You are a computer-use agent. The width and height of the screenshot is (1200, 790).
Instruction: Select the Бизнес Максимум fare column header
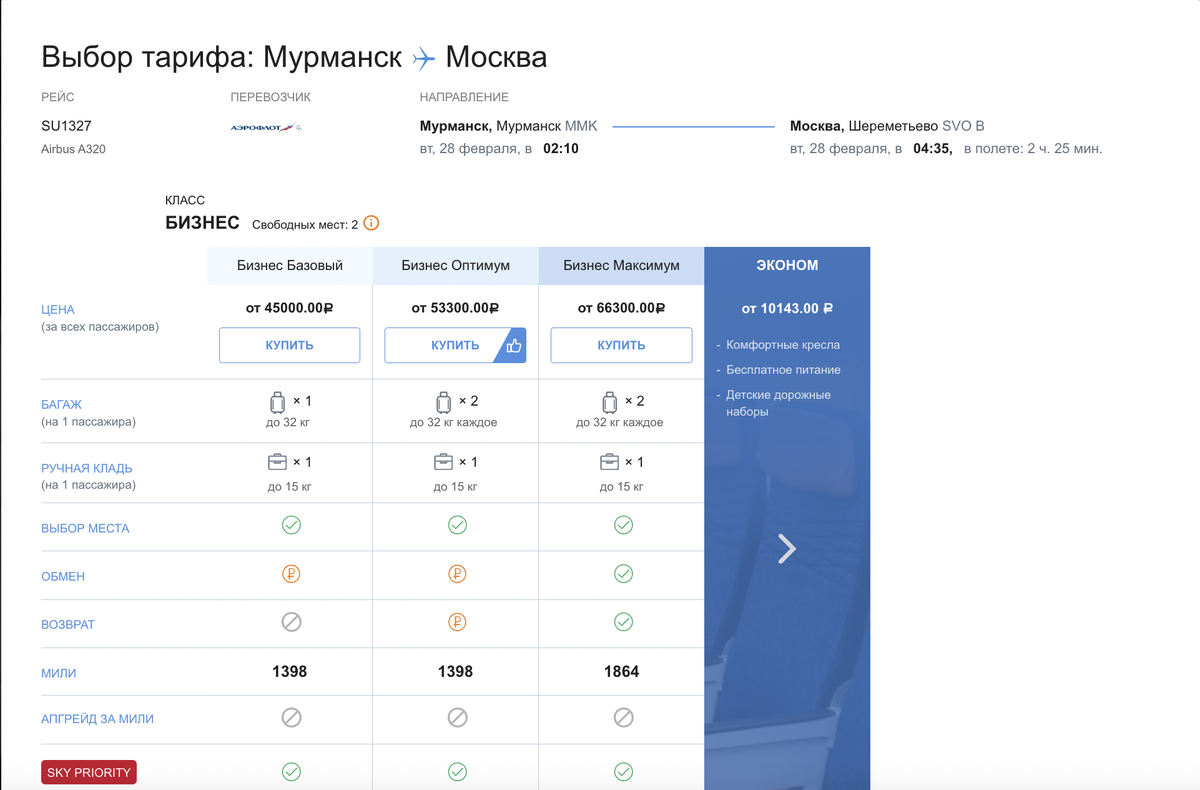tap(622, 265)
